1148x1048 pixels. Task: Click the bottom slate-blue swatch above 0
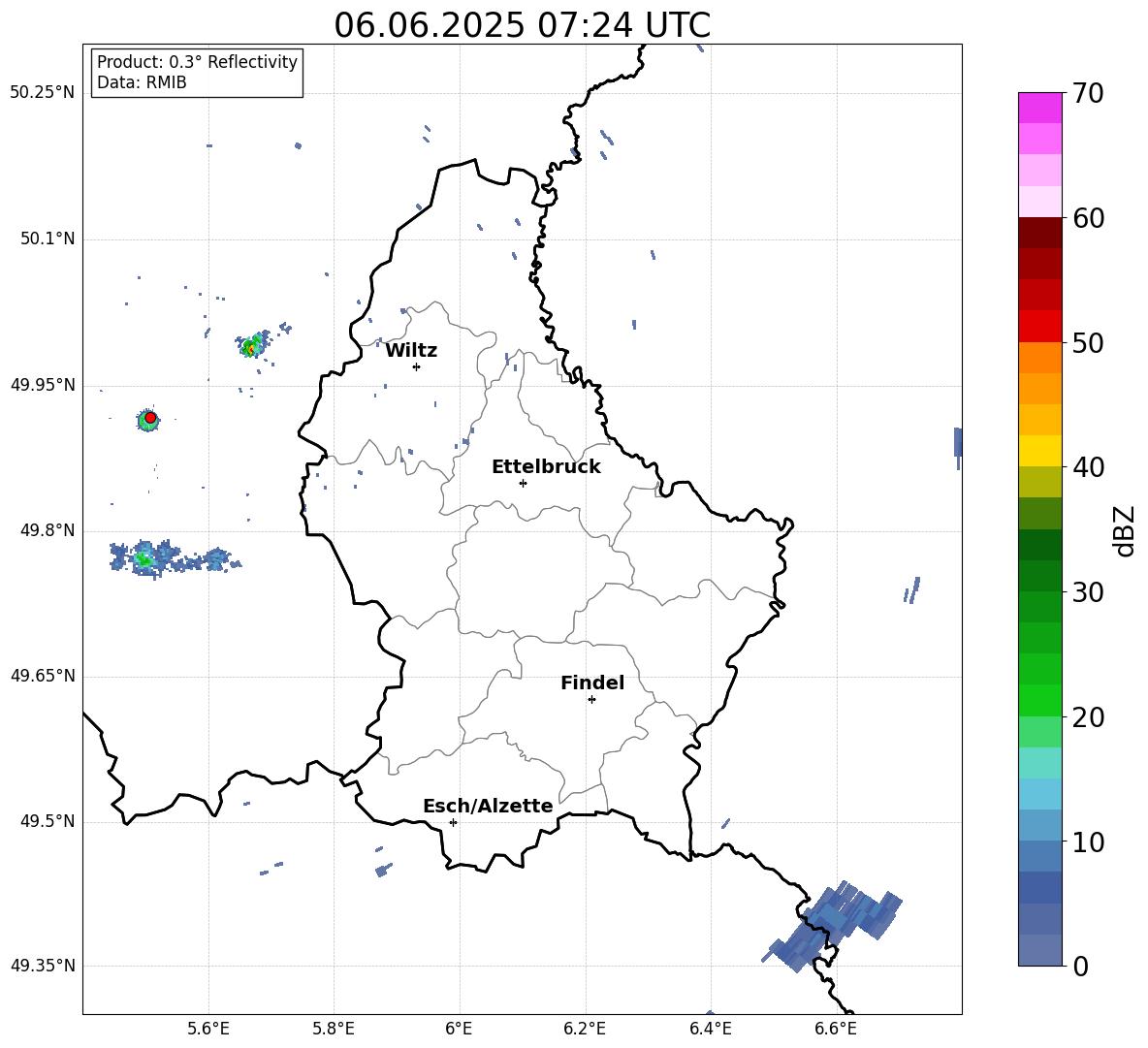click(x=1039, y=950)
